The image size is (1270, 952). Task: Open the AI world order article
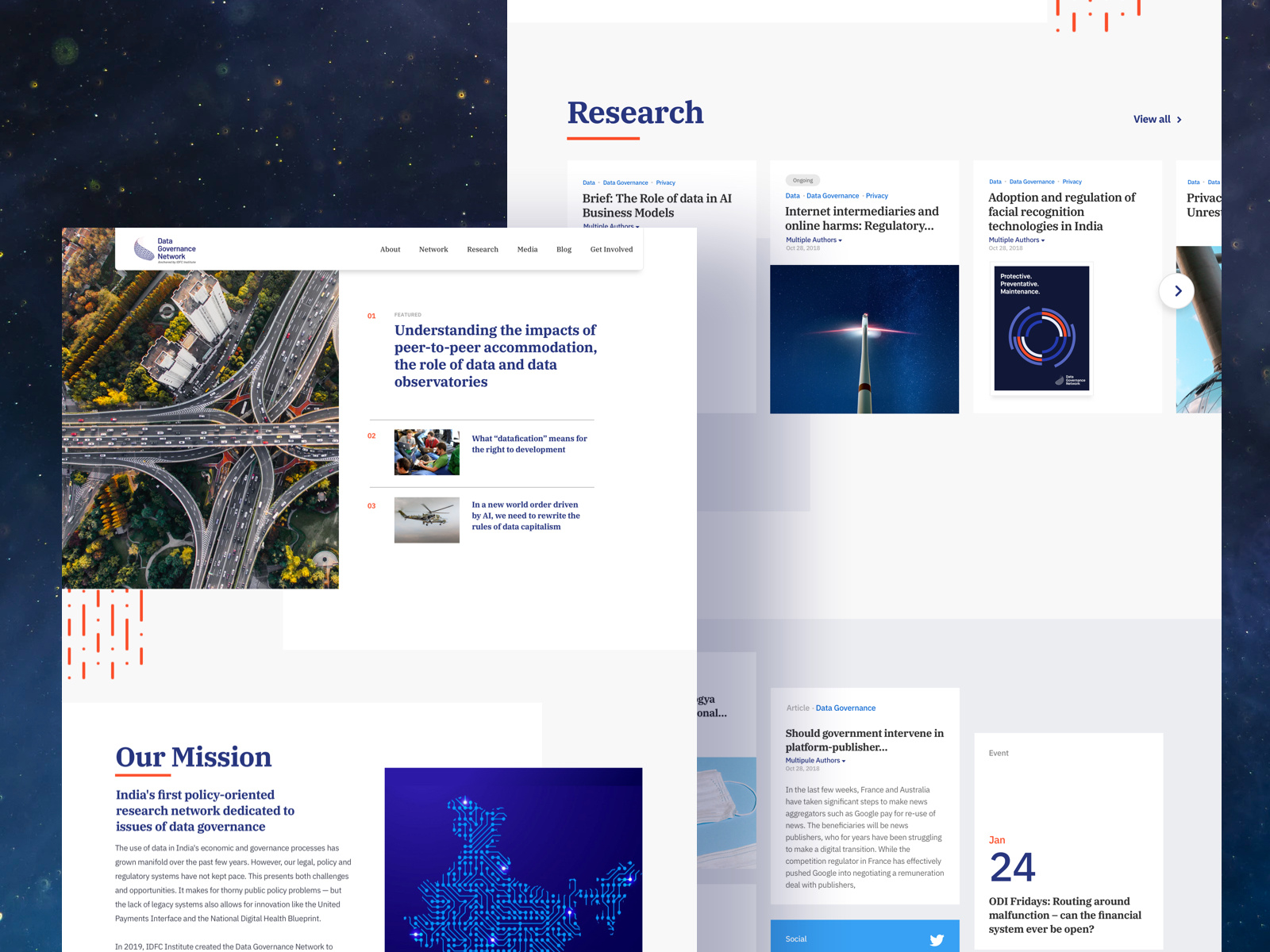point(525,516)
